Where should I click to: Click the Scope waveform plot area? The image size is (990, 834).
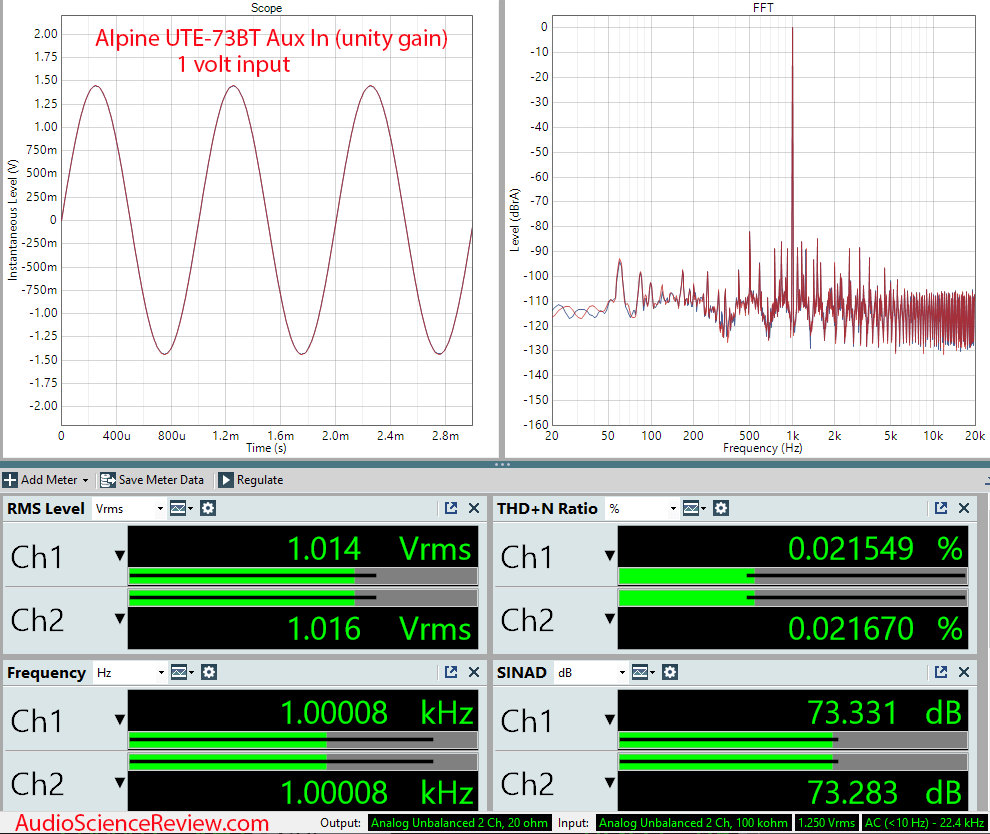tap(266, 220)
